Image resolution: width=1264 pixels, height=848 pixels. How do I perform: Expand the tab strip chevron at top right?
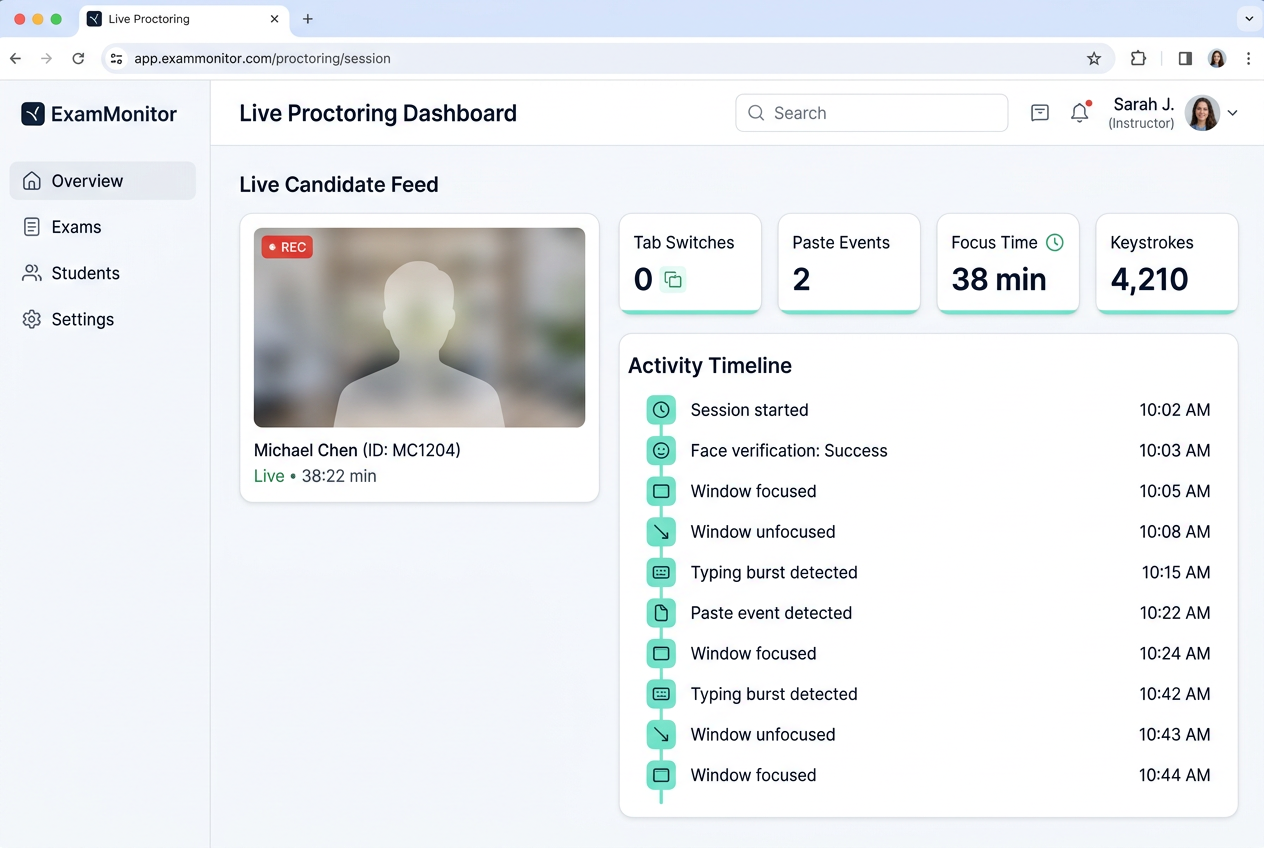1248,18
